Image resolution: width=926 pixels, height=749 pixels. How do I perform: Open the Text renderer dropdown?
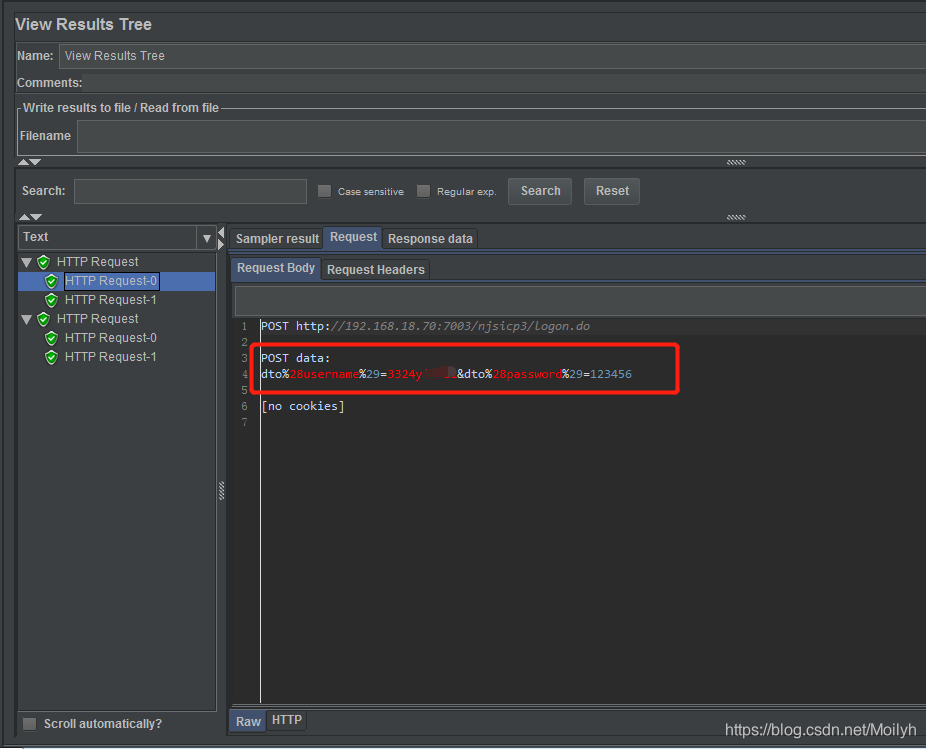(x=207, y=238)
